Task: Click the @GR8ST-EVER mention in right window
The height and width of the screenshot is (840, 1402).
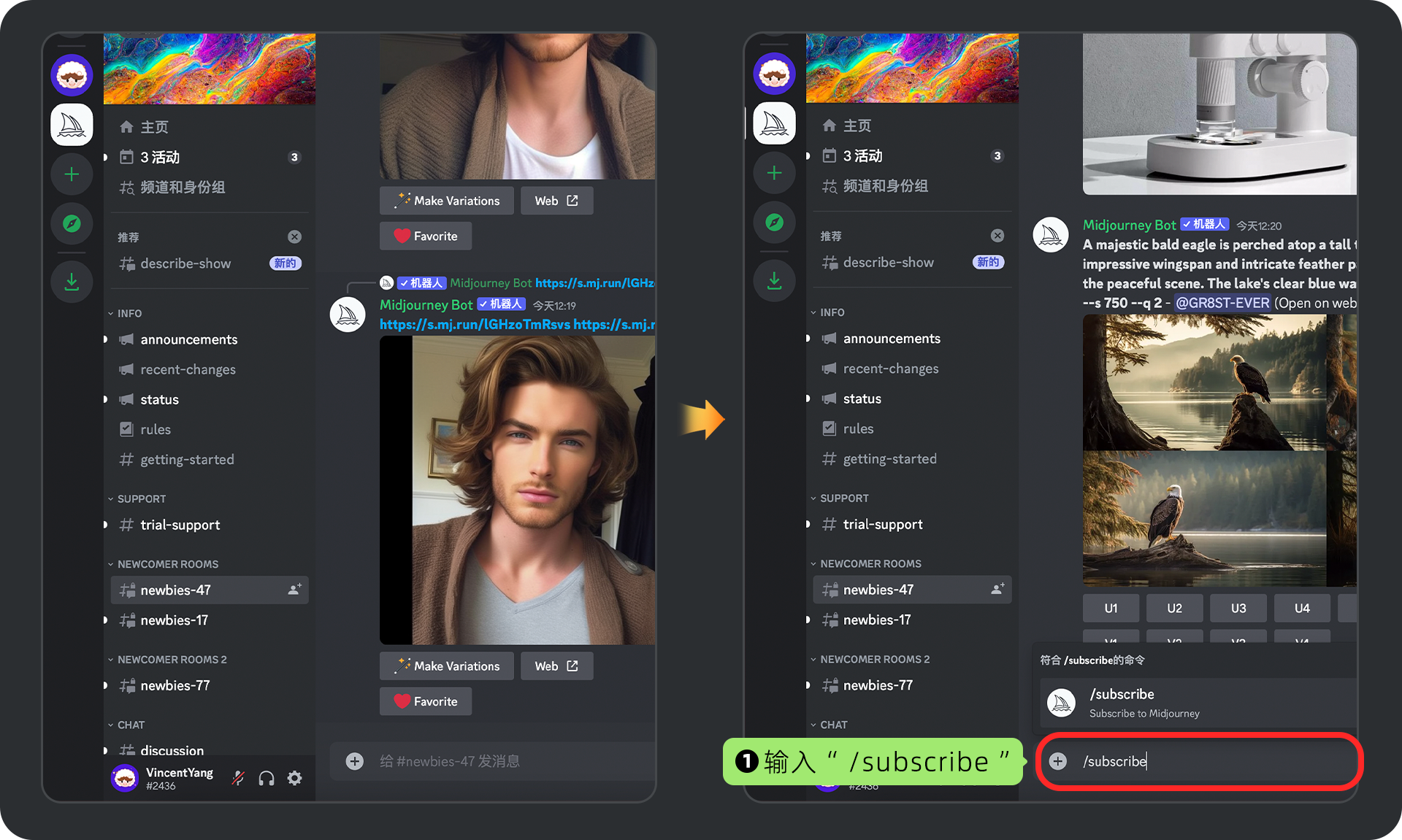Action: coord(1223,303)
